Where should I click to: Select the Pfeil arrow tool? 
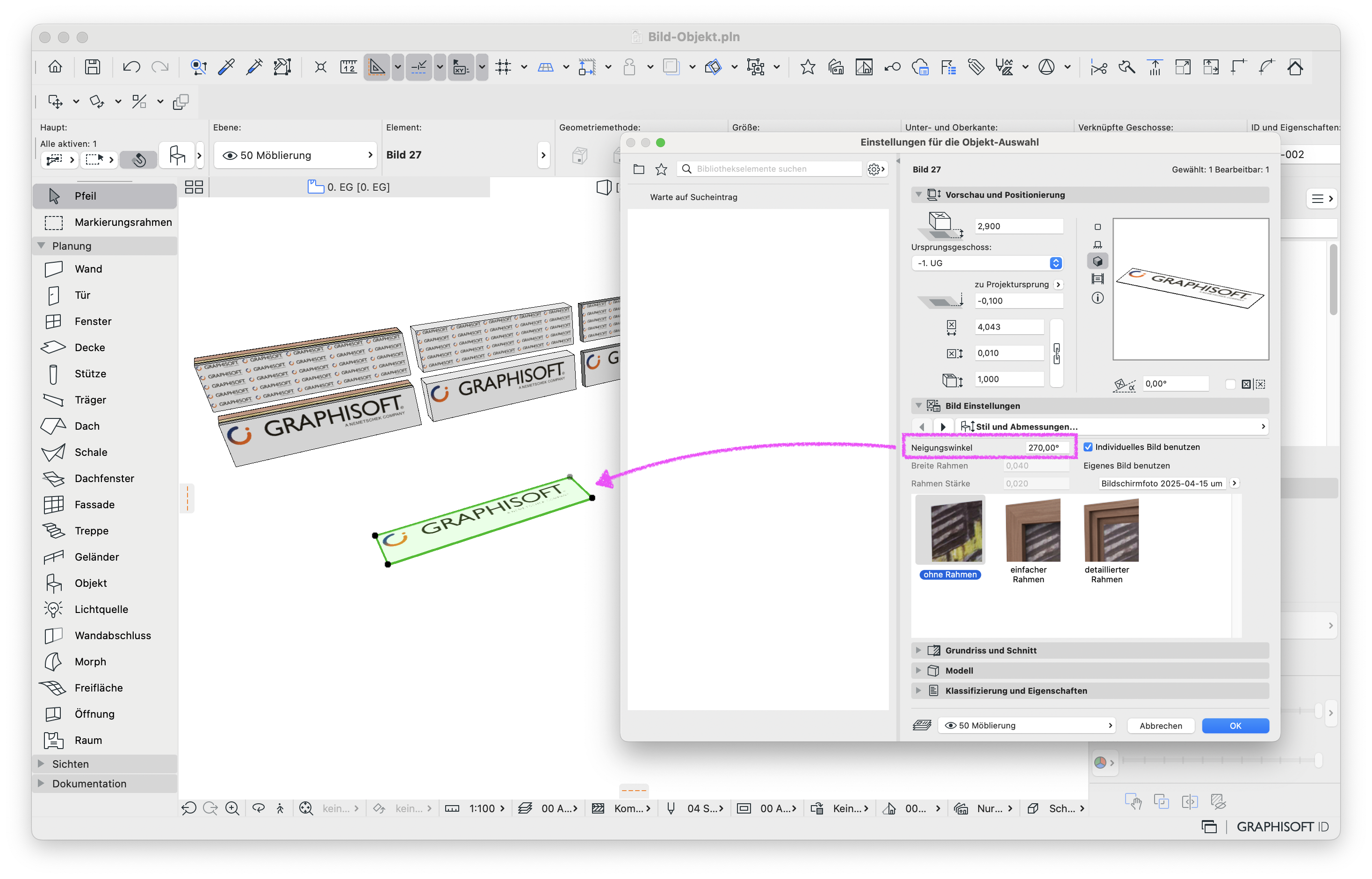pyautogui.click(x=105, y=196)
